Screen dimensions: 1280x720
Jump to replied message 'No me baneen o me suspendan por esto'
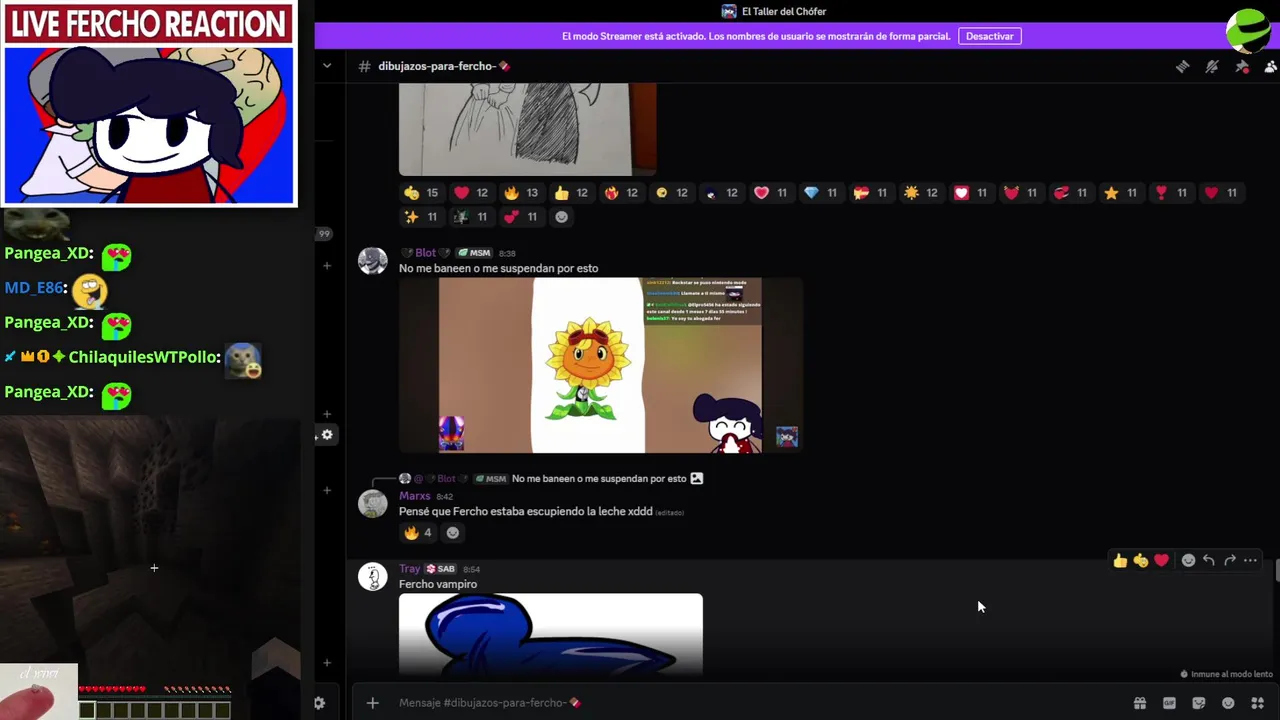pos(599,479)
